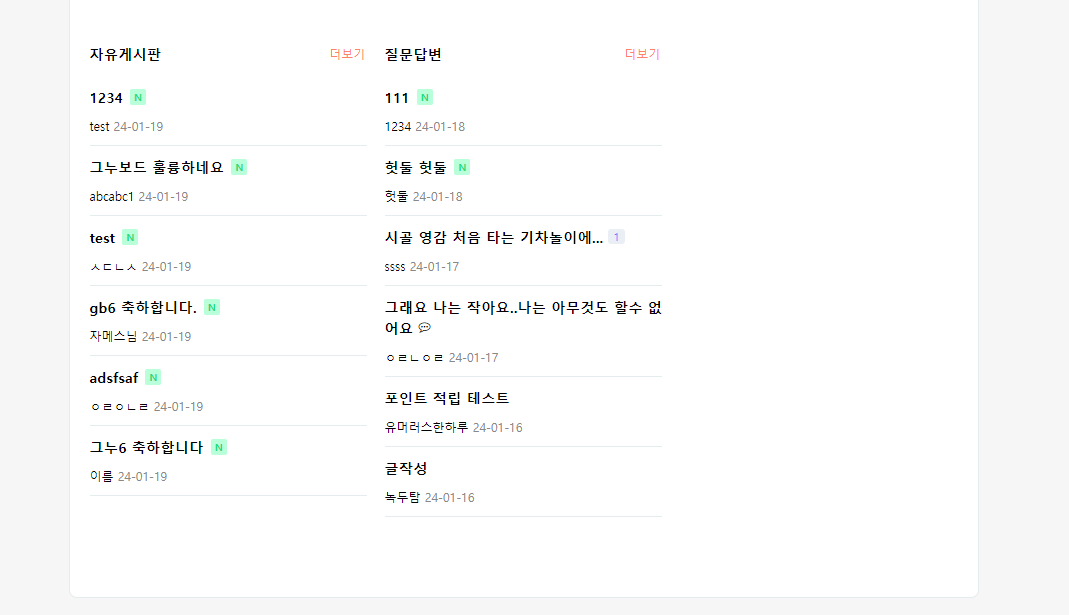Click the N badge beside the 111 post
The image size is (1069, 615).
(425, 98)
